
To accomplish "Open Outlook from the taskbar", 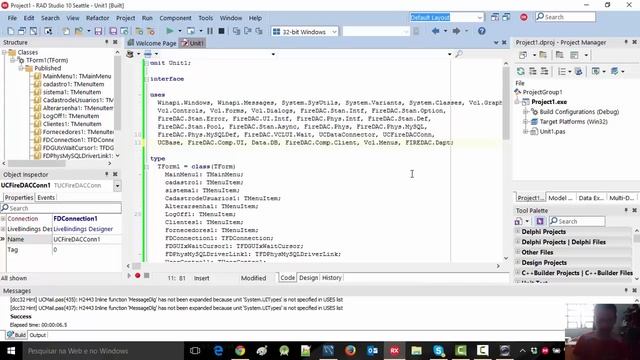I will pos(372,351).
